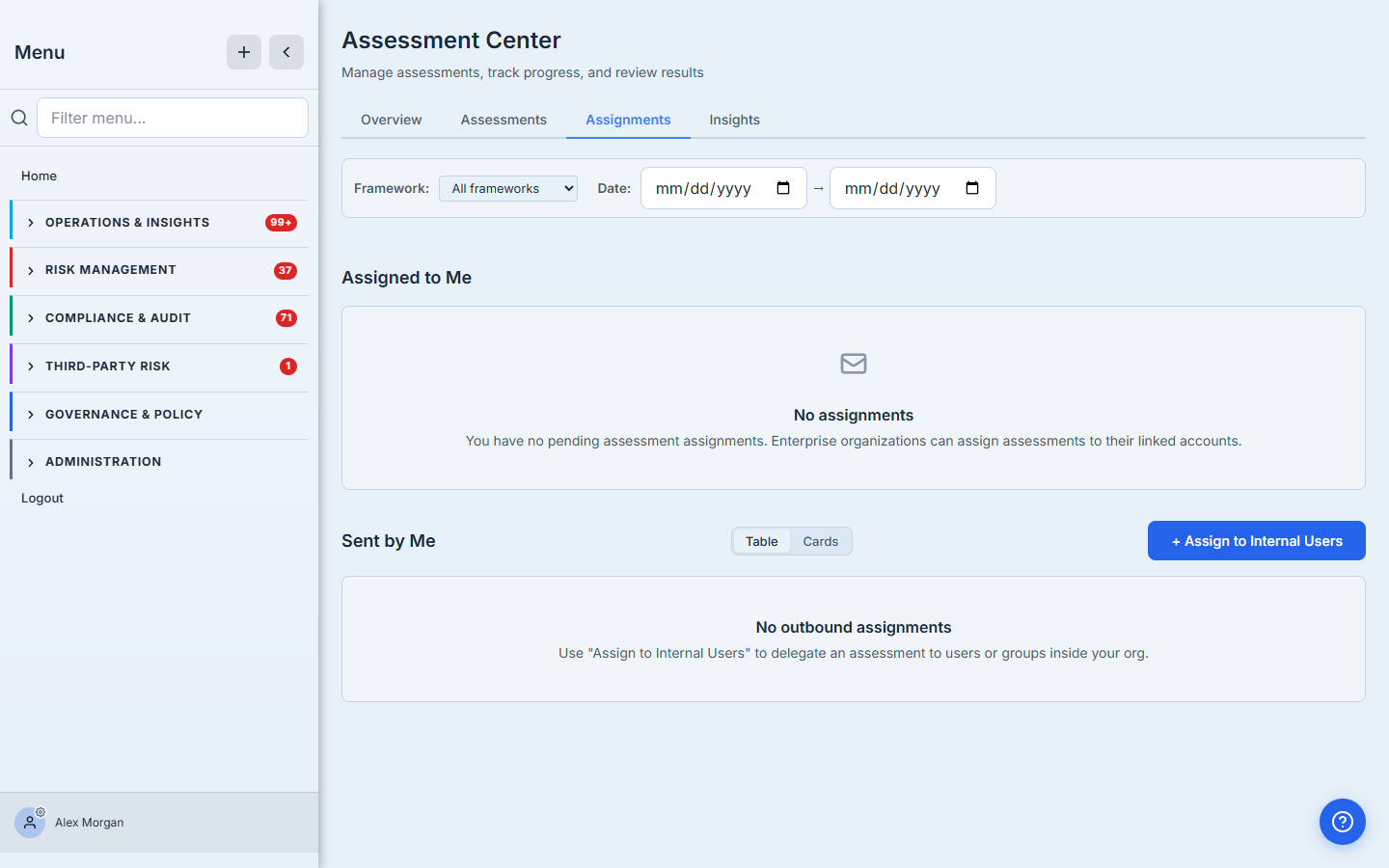
Task: Open the All frameworks dropdown
Action: [x=508, y=188]
